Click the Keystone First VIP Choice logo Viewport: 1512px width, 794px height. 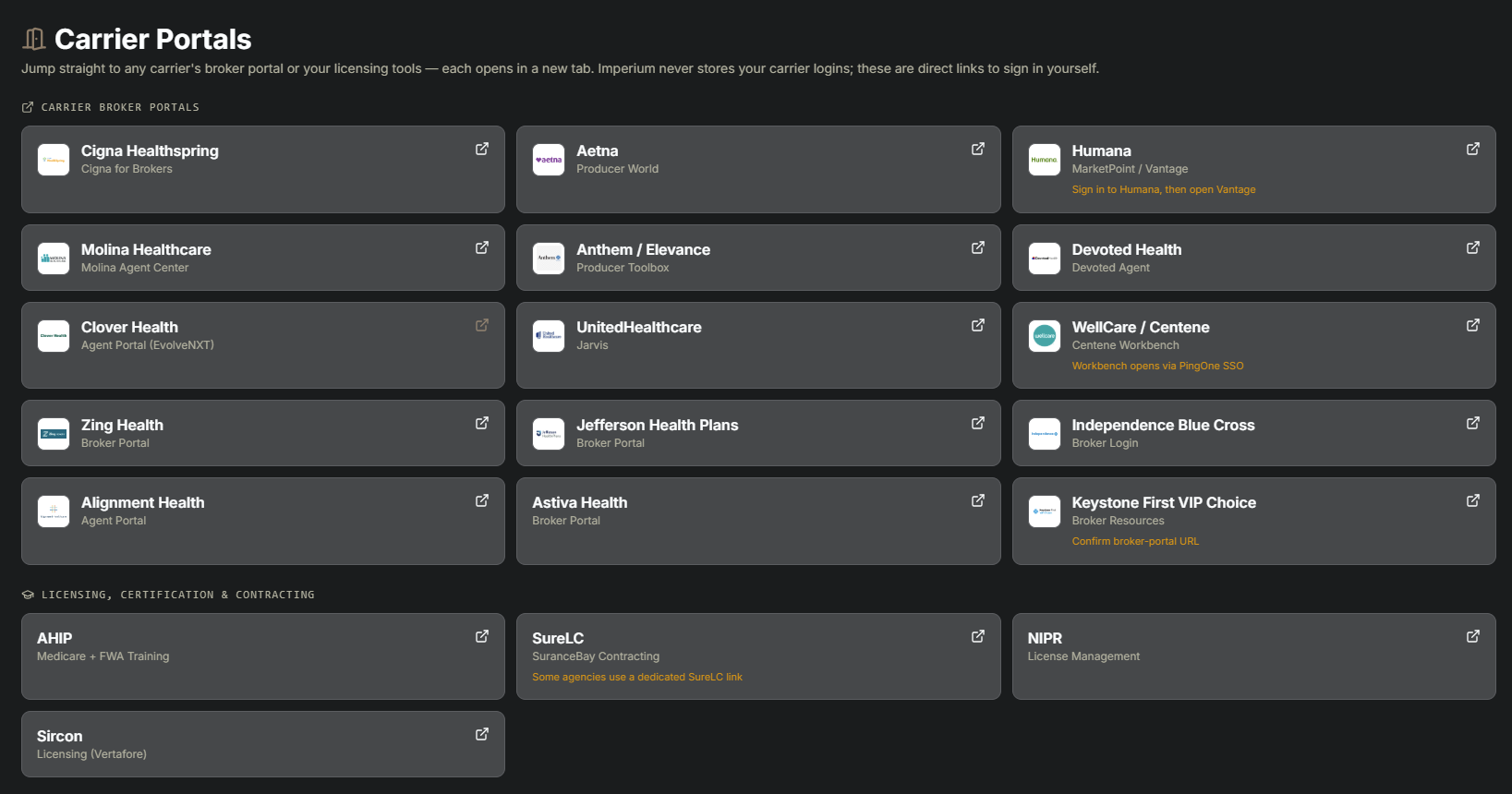click(x=1045, y=511)
